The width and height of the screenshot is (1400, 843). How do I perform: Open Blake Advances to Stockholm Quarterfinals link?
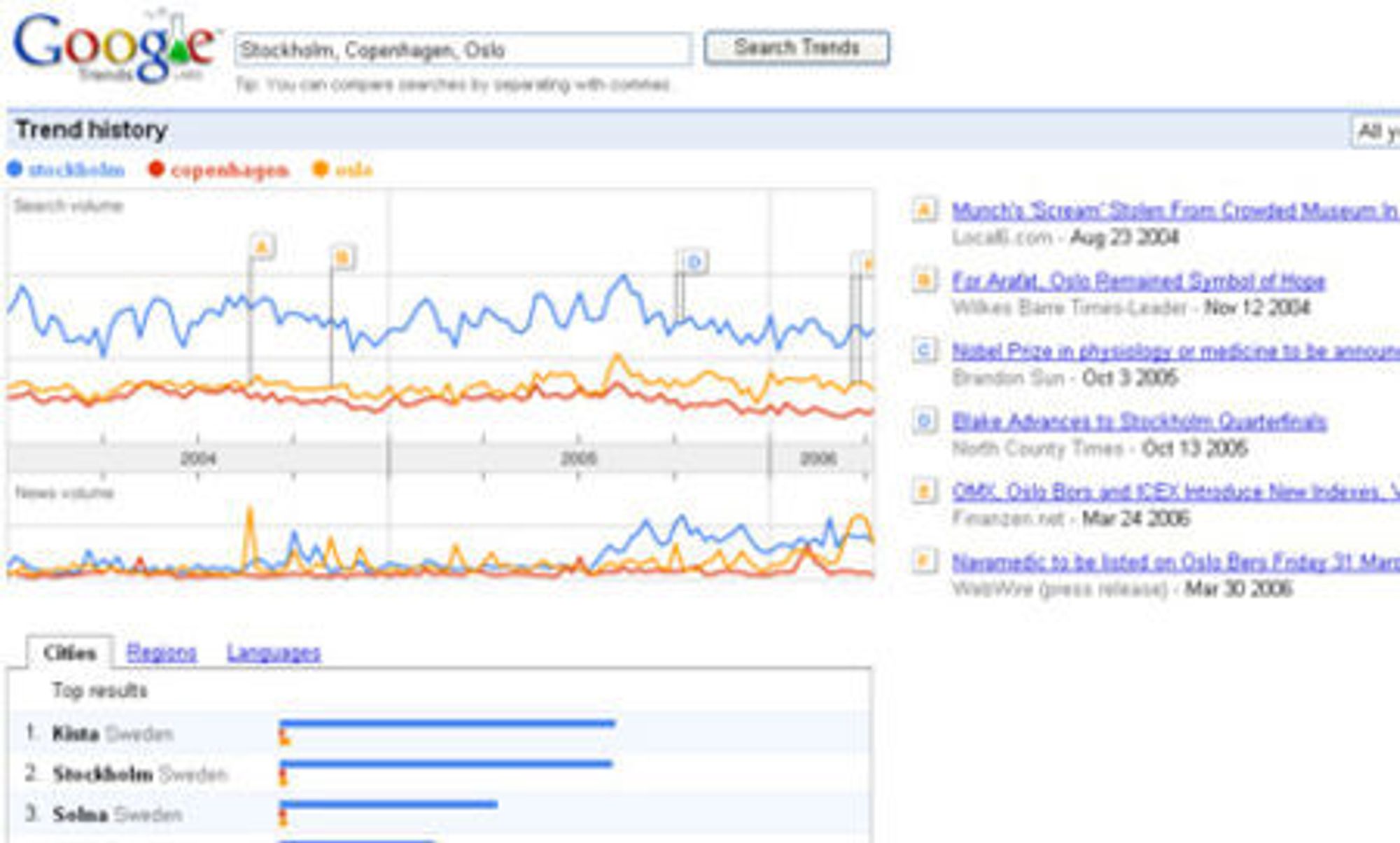point(1139,421)
